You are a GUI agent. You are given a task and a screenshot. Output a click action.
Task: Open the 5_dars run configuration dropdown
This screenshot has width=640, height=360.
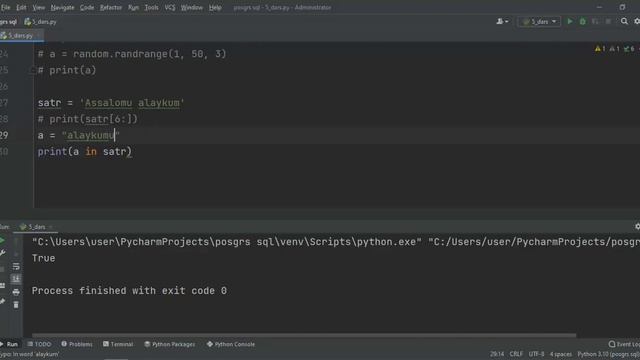pyautogui.click(x=539, y=21)
